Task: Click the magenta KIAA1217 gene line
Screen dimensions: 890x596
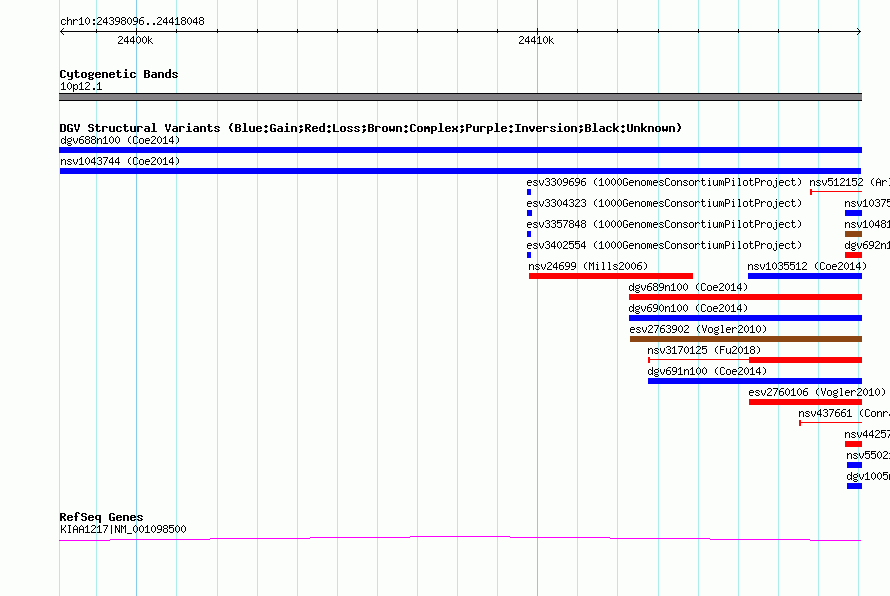Action: pos(460,539)
